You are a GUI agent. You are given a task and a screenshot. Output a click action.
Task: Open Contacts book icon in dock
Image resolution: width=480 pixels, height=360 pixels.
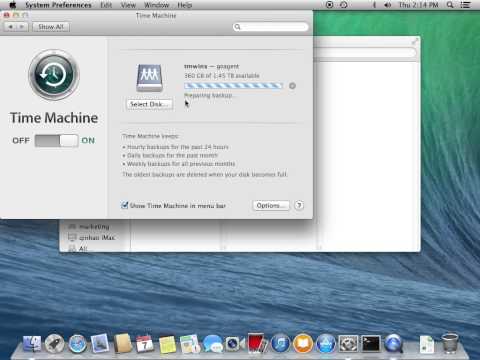tap(122, 343)
